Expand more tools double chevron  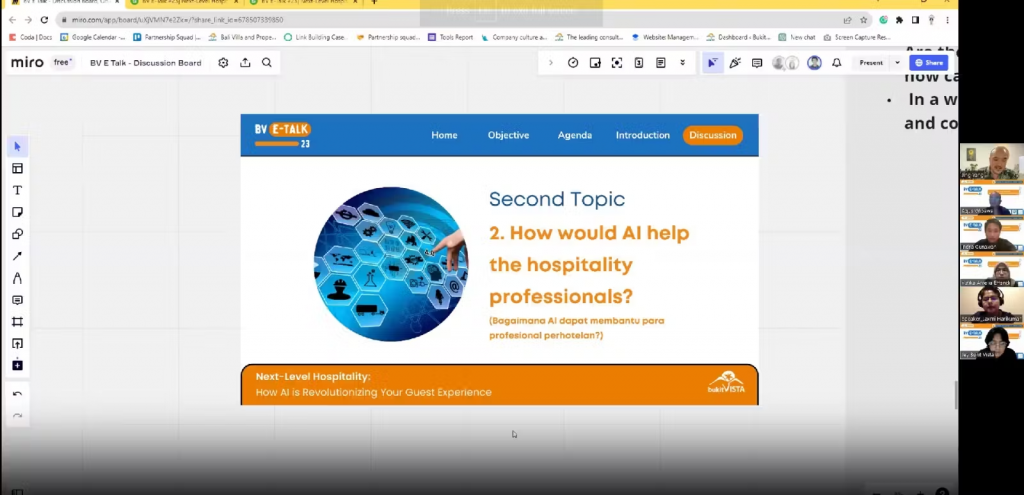[x=682, y=63]
